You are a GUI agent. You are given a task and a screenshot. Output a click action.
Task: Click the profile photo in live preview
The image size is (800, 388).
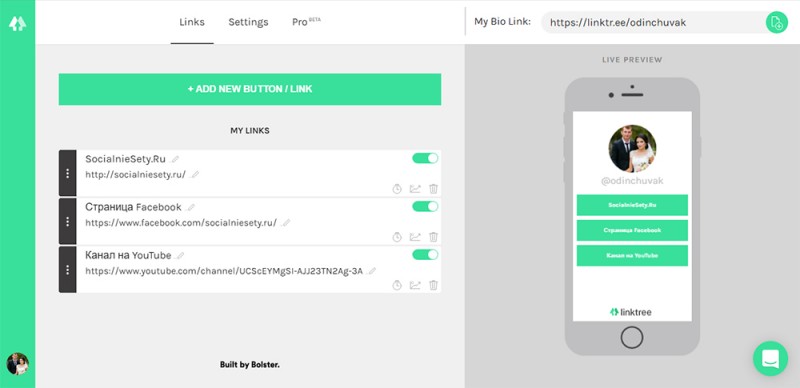click(x=632, y=149)
